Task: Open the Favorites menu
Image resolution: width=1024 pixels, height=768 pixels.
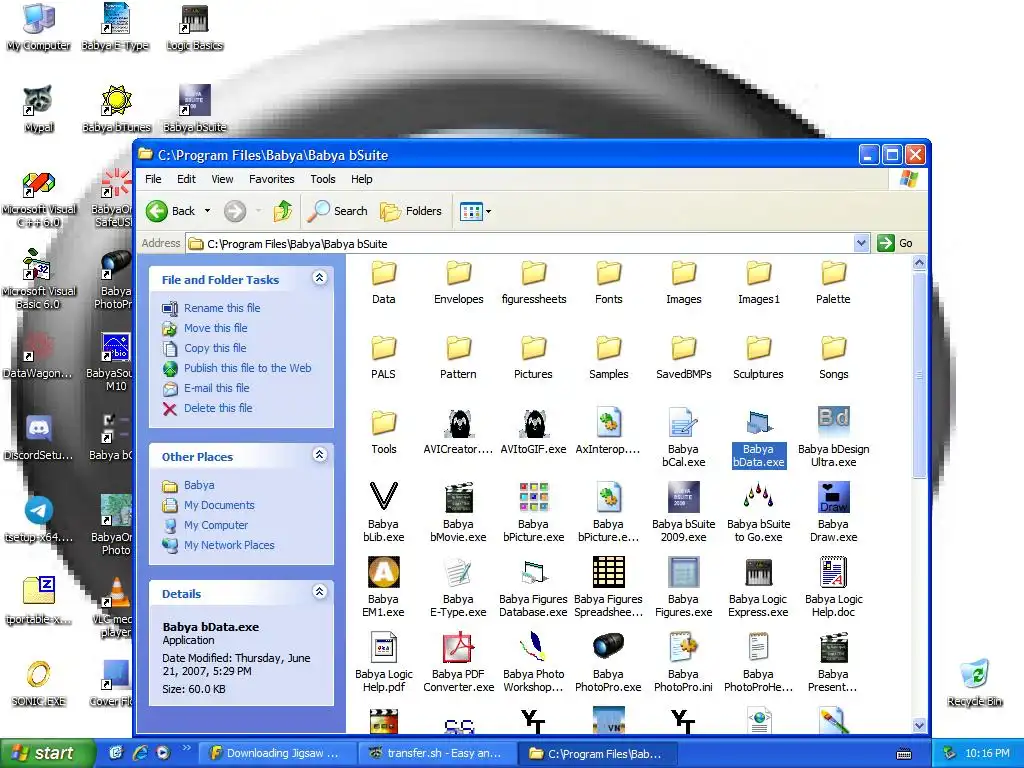Action: click(x=272, y=179)
